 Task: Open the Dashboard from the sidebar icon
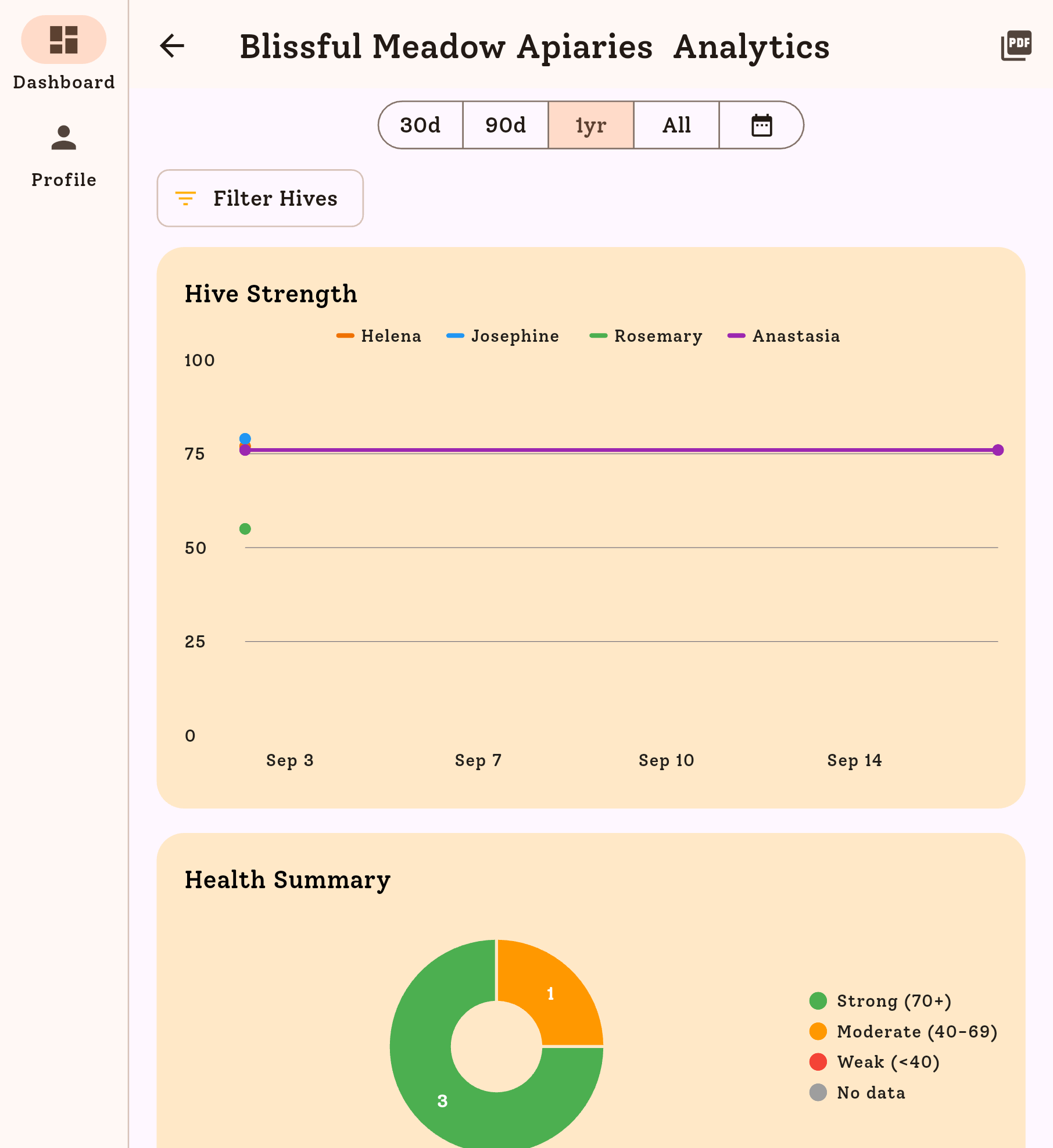click(64, 40)
